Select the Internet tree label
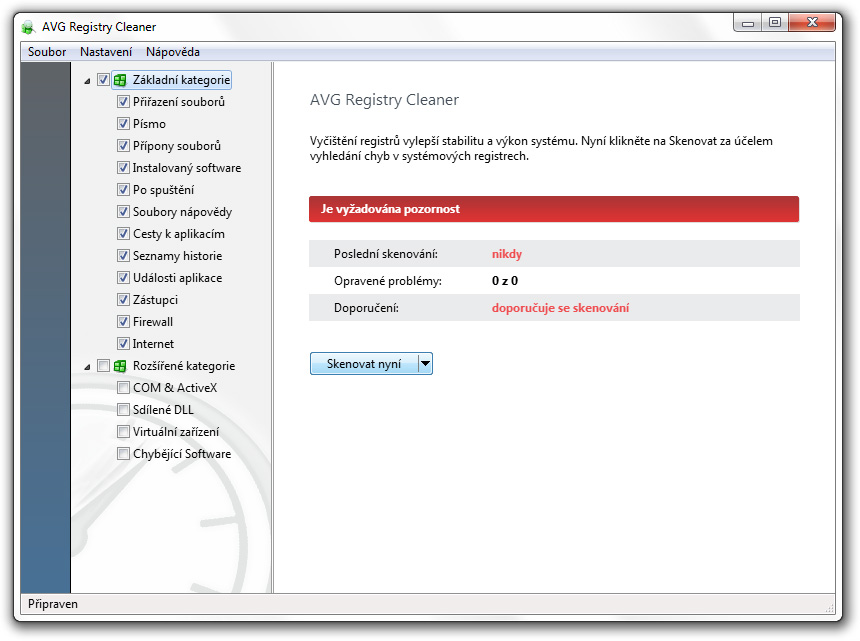 153,344
